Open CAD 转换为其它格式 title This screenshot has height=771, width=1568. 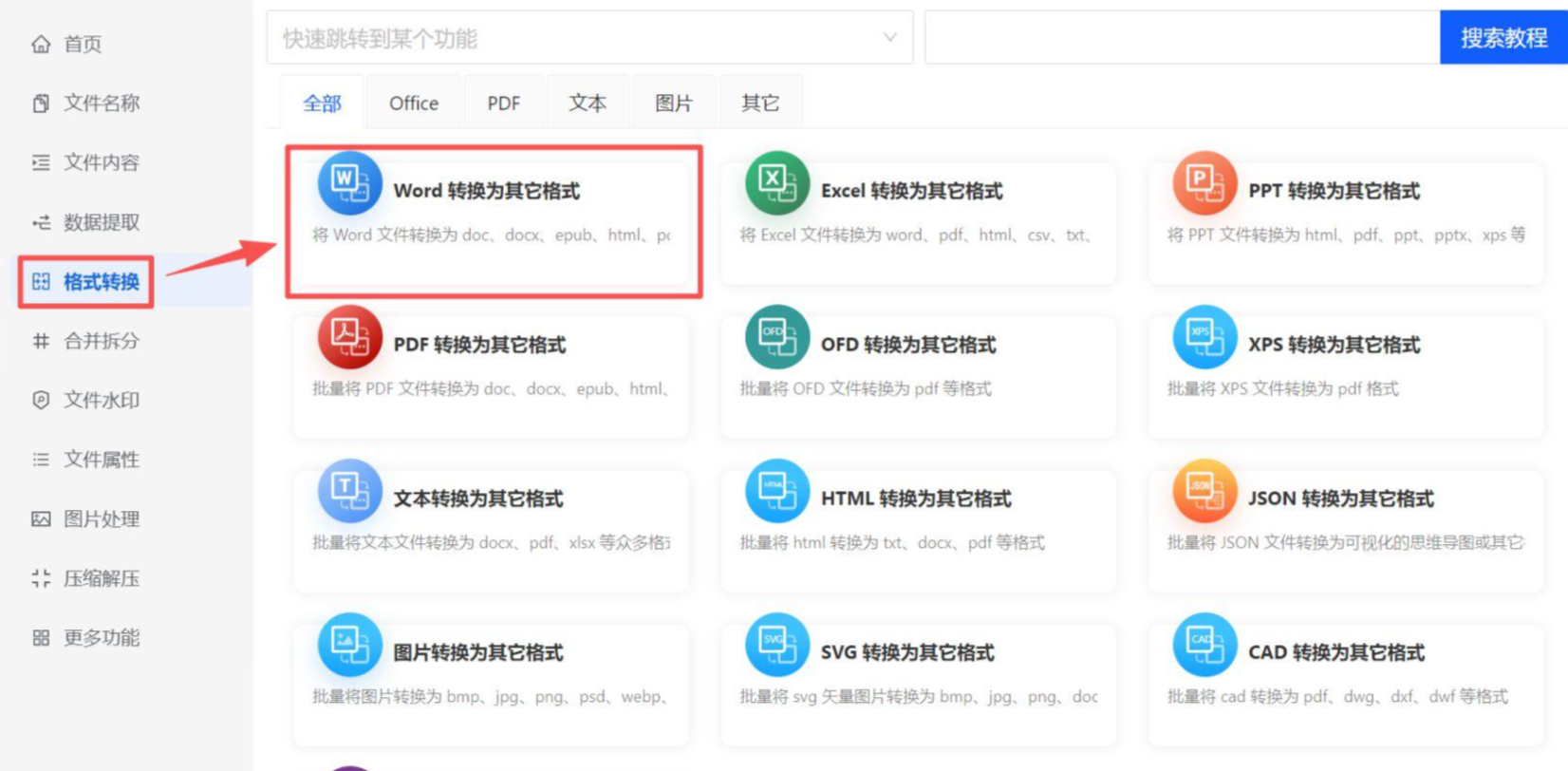pyautogui.click(x=1335, y=652)
